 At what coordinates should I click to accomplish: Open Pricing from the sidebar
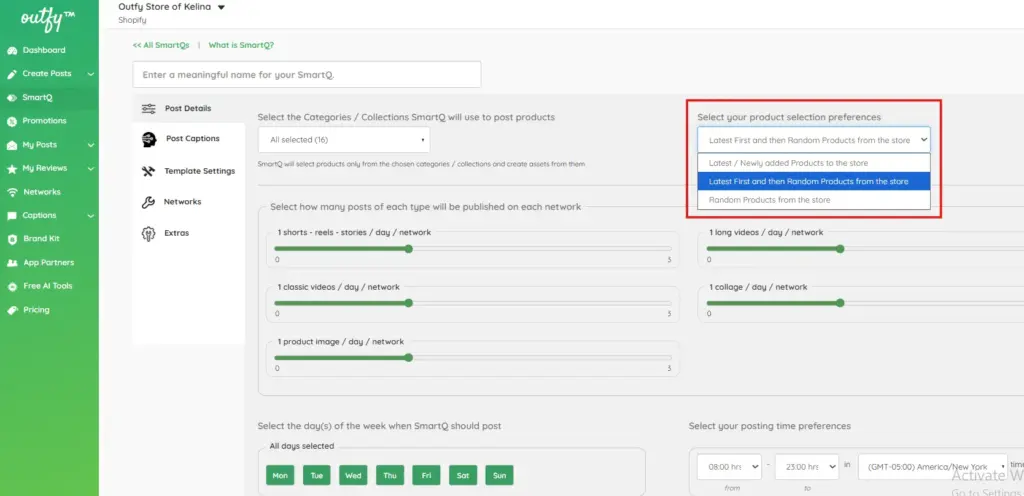[37, 310]
